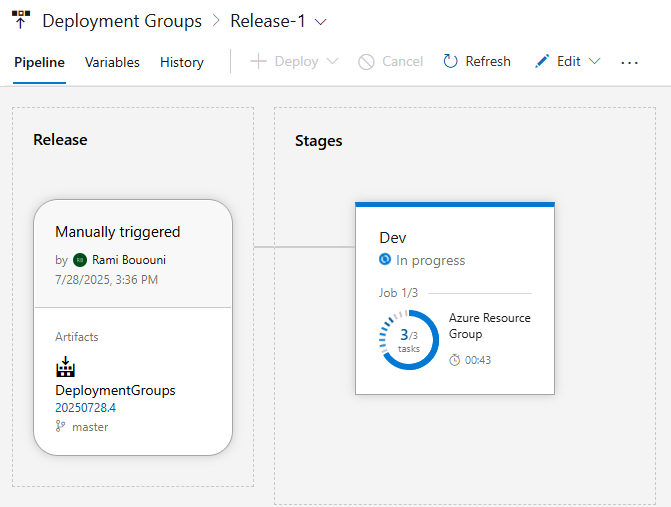Click the In progress status icon
The height and width of the screenshot is (507, 671).
point(385,260)
